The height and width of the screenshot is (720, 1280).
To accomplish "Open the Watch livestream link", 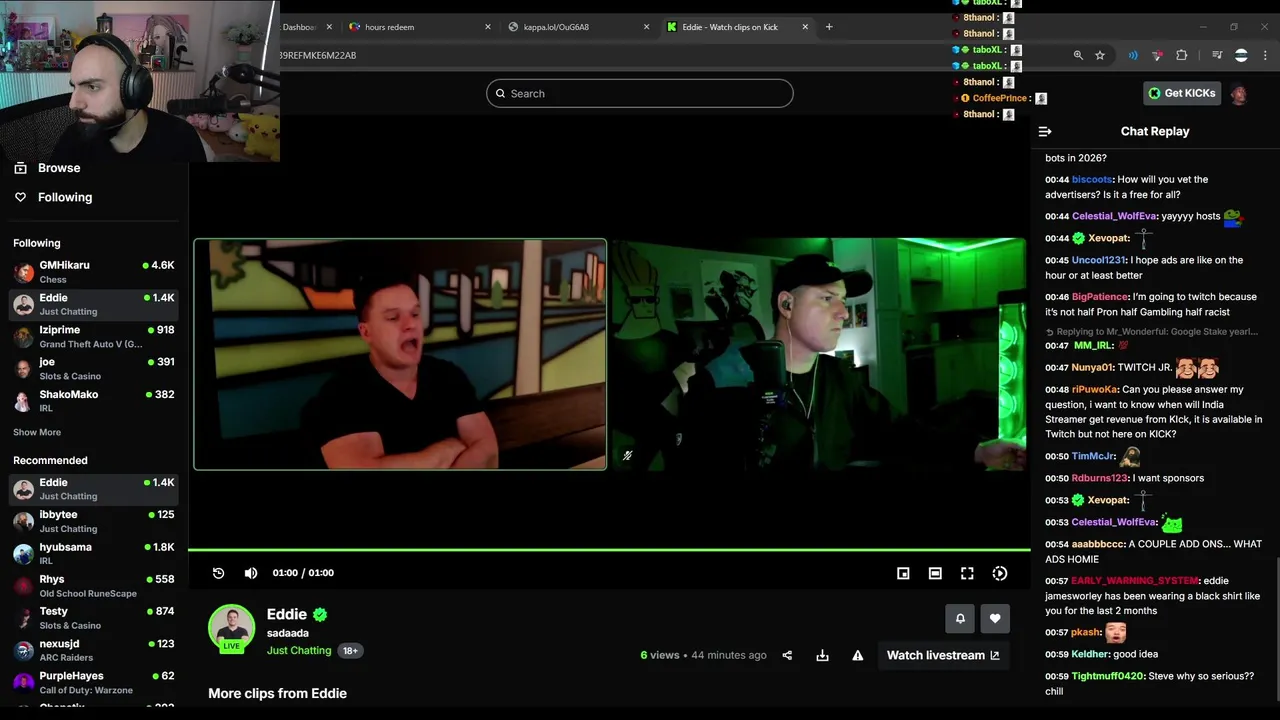I will [943, 655].
